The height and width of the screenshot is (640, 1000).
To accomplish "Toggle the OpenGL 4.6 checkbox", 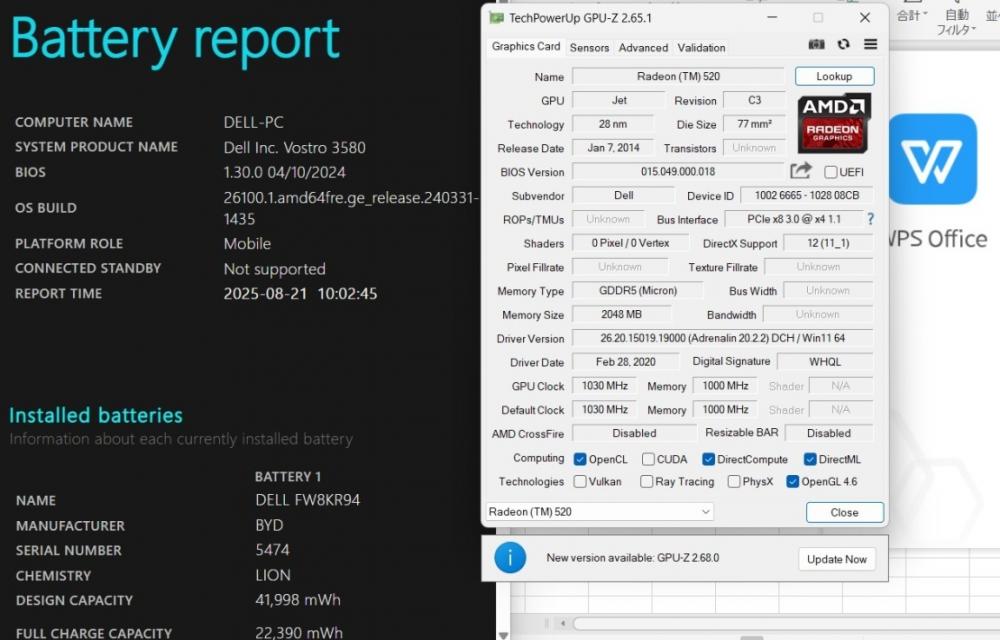I will coord(793,481).
